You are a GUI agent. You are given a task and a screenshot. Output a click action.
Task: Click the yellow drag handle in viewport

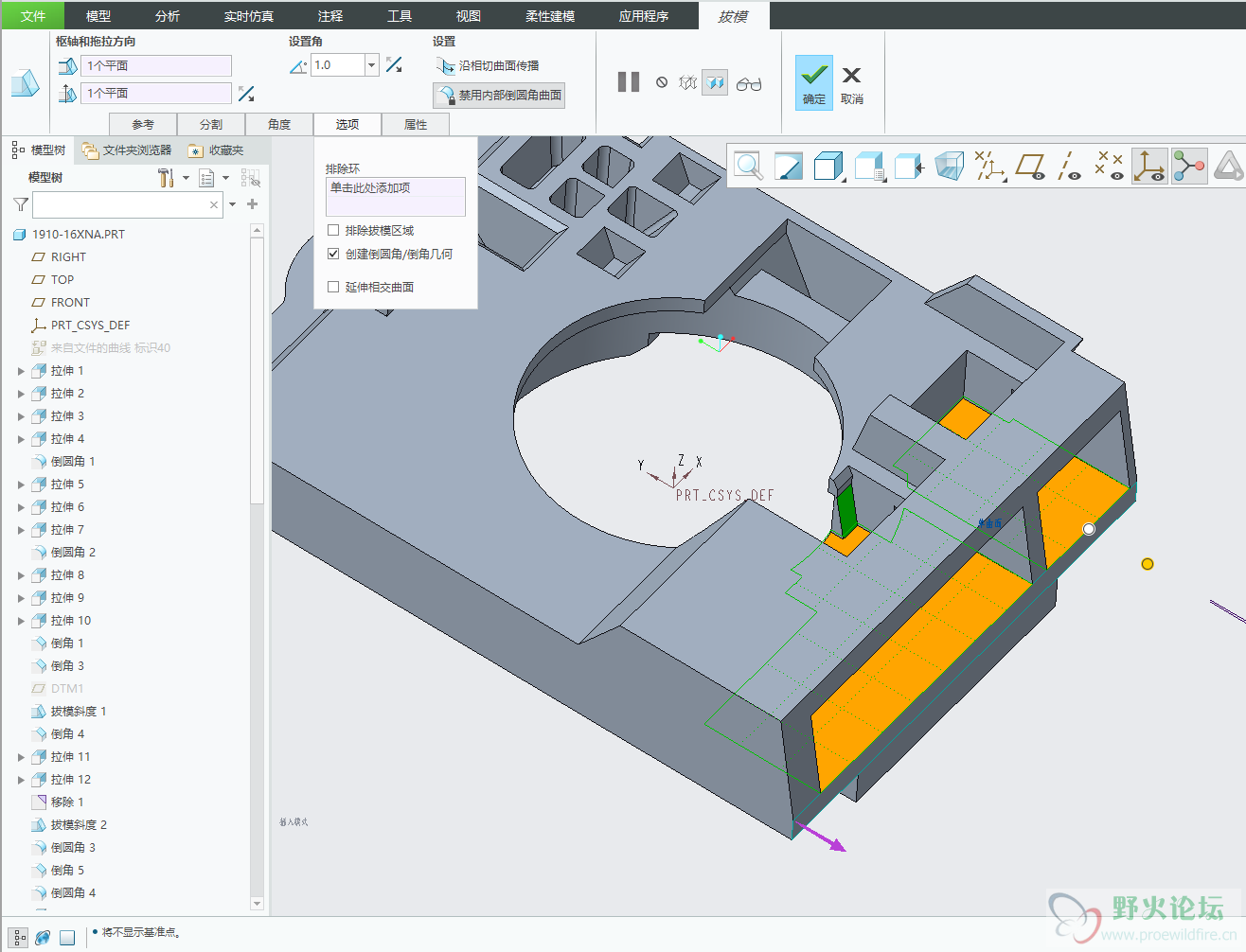pyautogui.click(x=1148, y=564)
